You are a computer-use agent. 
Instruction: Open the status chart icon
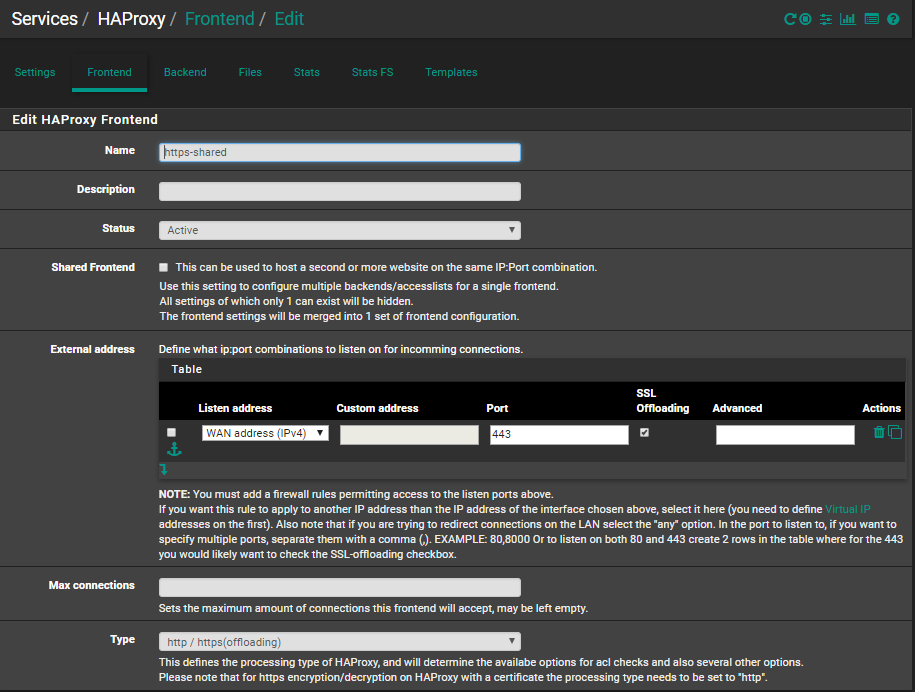pos(848,19)
